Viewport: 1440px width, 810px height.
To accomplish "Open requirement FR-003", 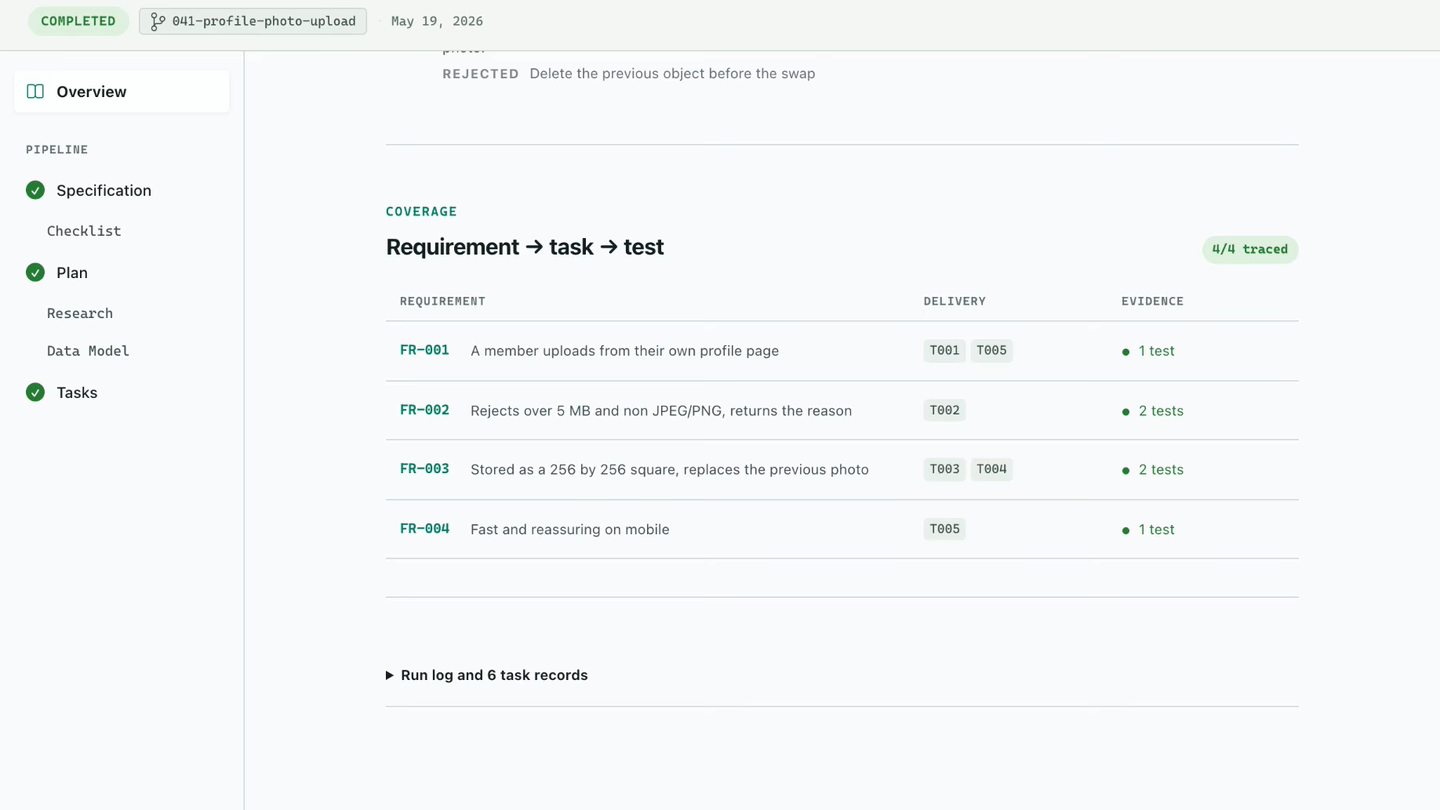I will [424, 469].
